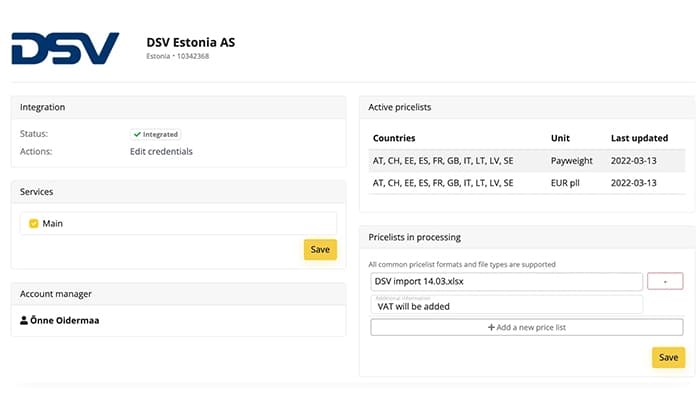
Task: Focus the 'VAT will be added' information field
Action: tap(506, 306)
